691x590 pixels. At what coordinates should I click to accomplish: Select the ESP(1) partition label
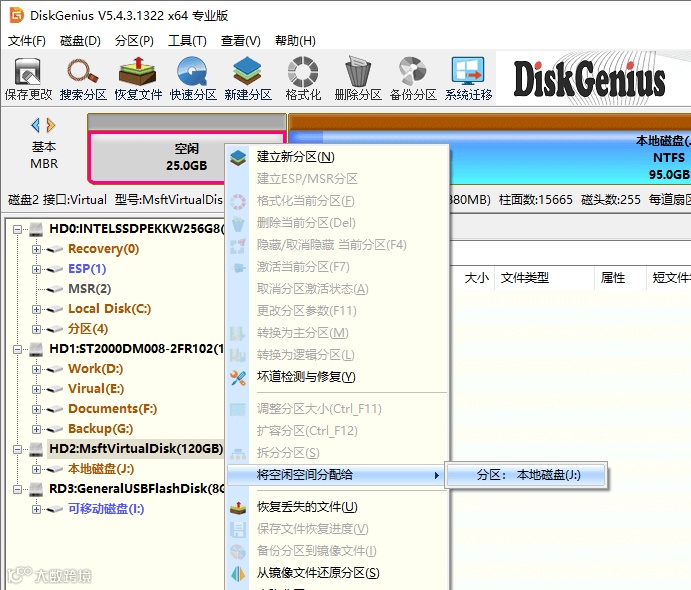(87, 269)
